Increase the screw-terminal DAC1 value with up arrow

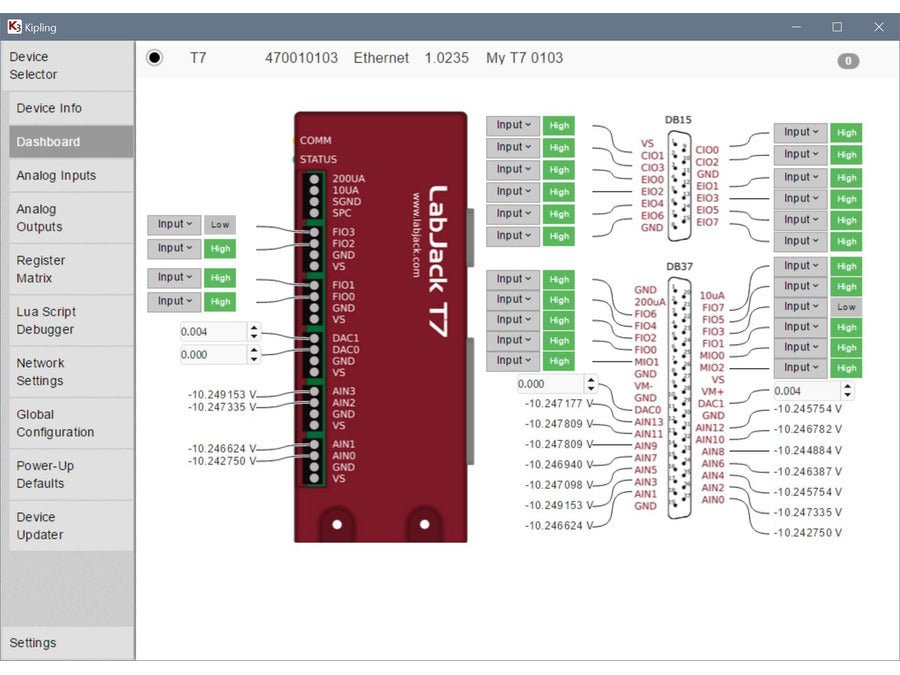click(x=254, y=327)
